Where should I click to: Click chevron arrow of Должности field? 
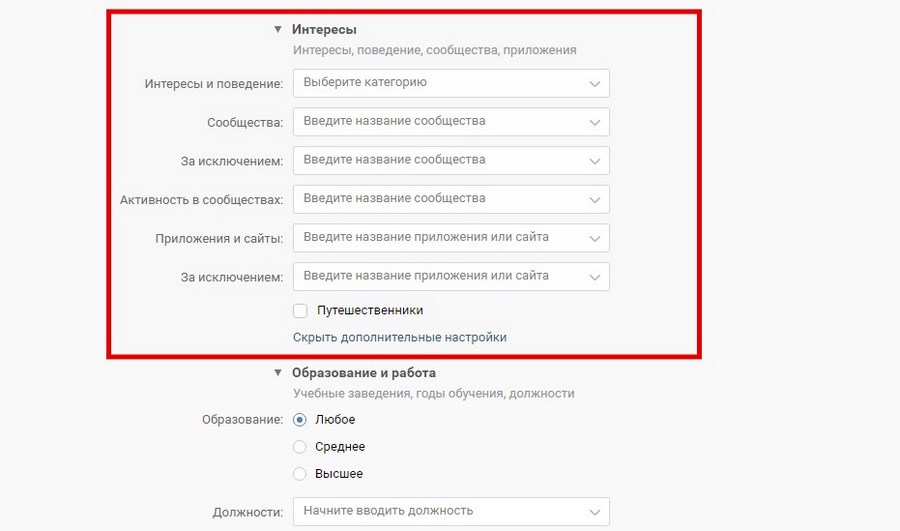click(595, 512)
